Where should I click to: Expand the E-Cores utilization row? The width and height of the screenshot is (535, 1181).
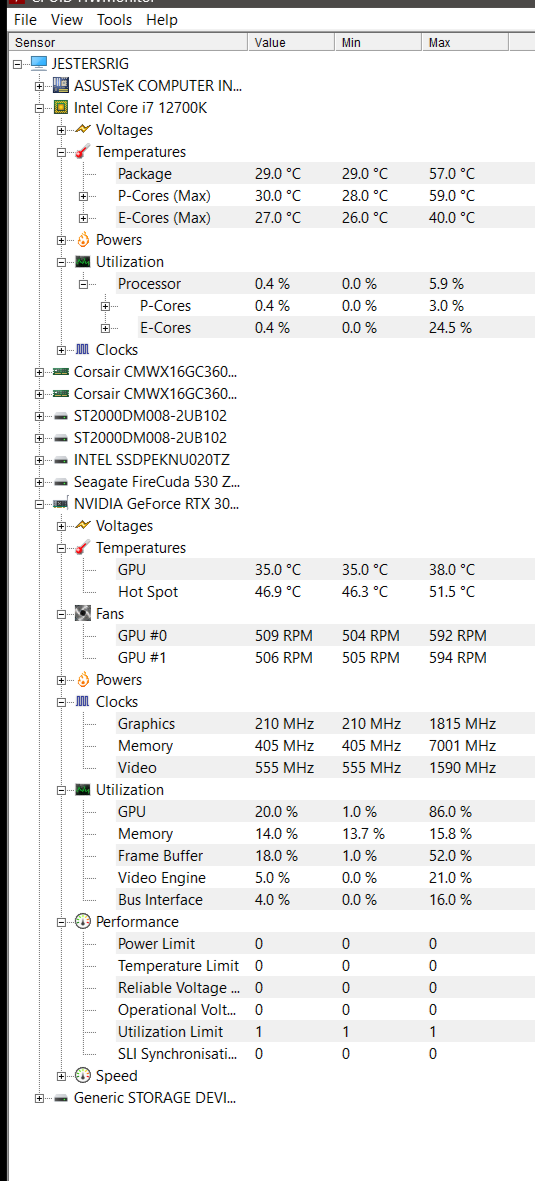tap(105, 328)
